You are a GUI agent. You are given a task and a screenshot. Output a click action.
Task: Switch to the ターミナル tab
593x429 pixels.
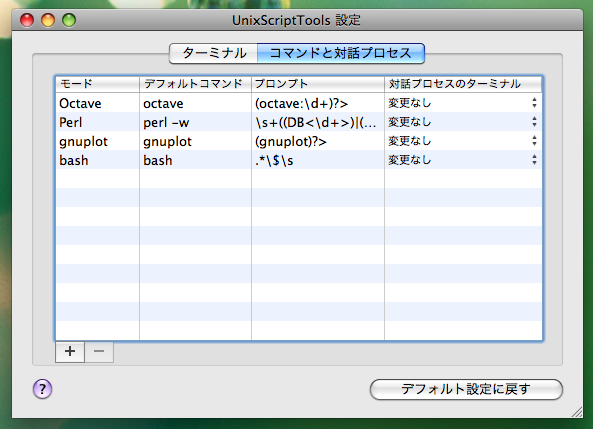coord(214,53)
